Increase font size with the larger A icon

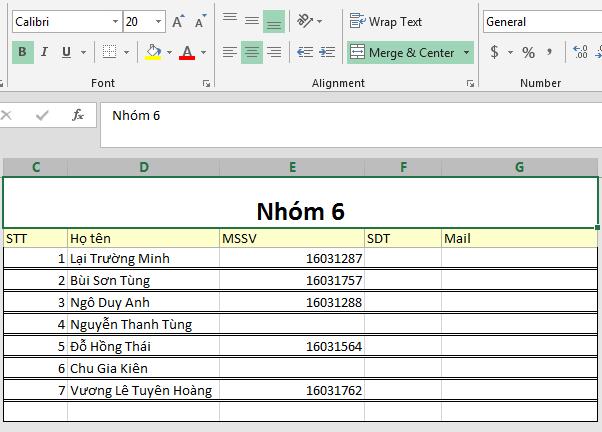(178, 22)
